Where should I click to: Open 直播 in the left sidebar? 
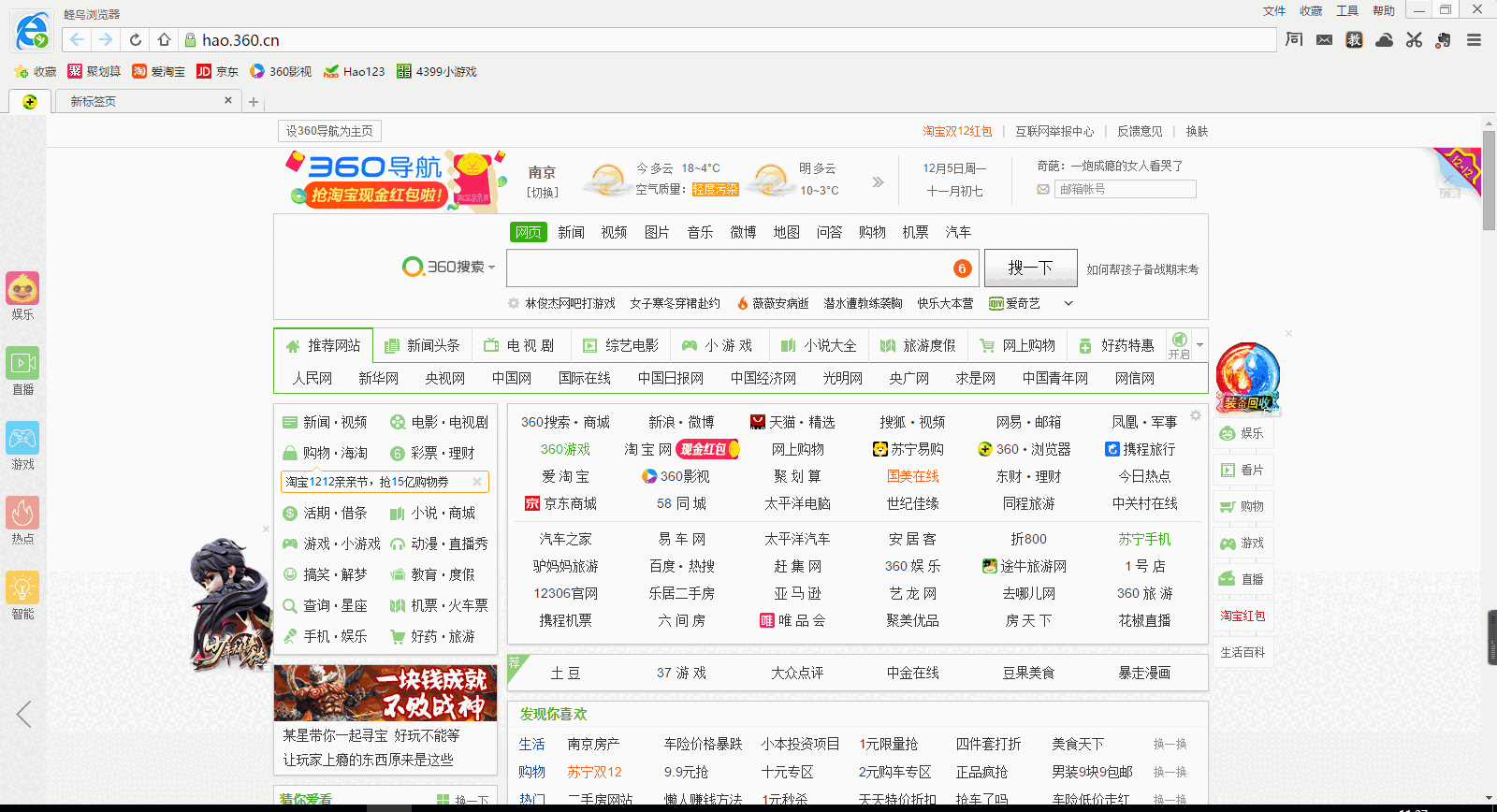point(22,370)
